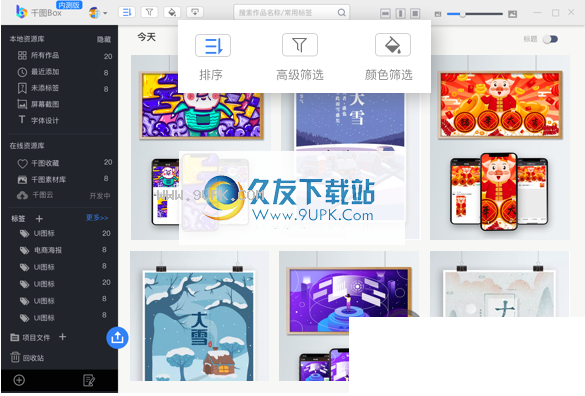Expand more tags with 更多>>

tap(97, 218)
